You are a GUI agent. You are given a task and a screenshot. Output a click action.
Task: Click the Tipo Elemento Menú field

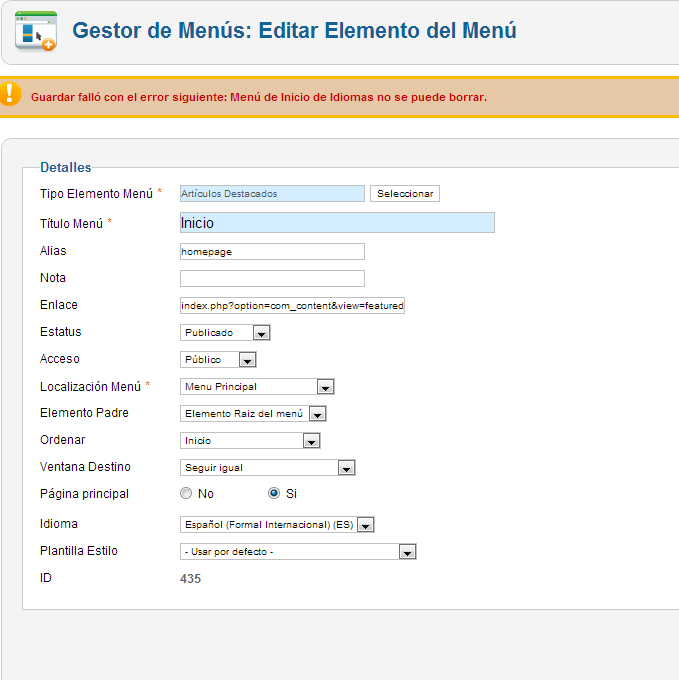(272, 193)
